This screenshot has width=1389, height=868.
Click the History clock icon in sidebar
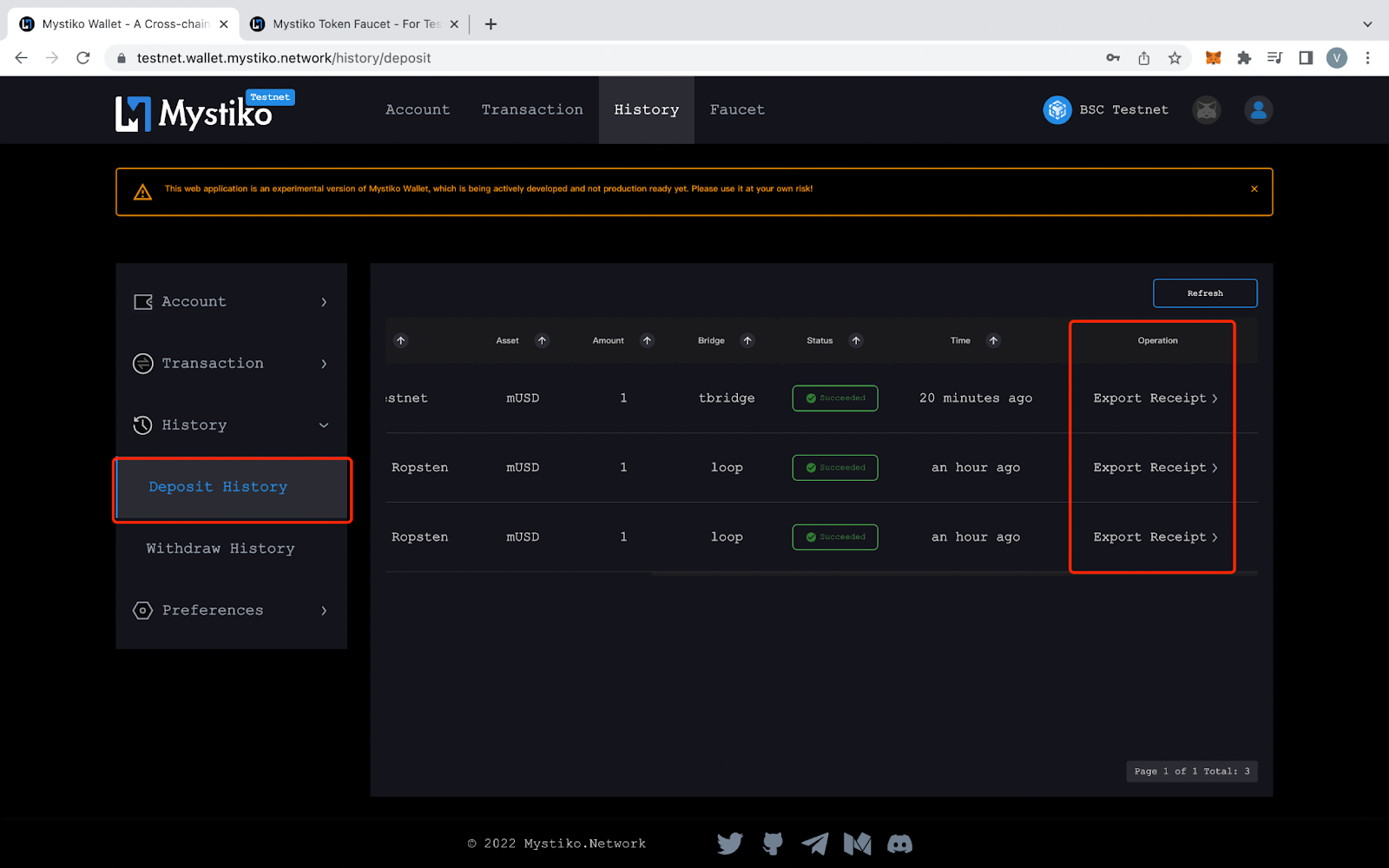pos(142,425)
